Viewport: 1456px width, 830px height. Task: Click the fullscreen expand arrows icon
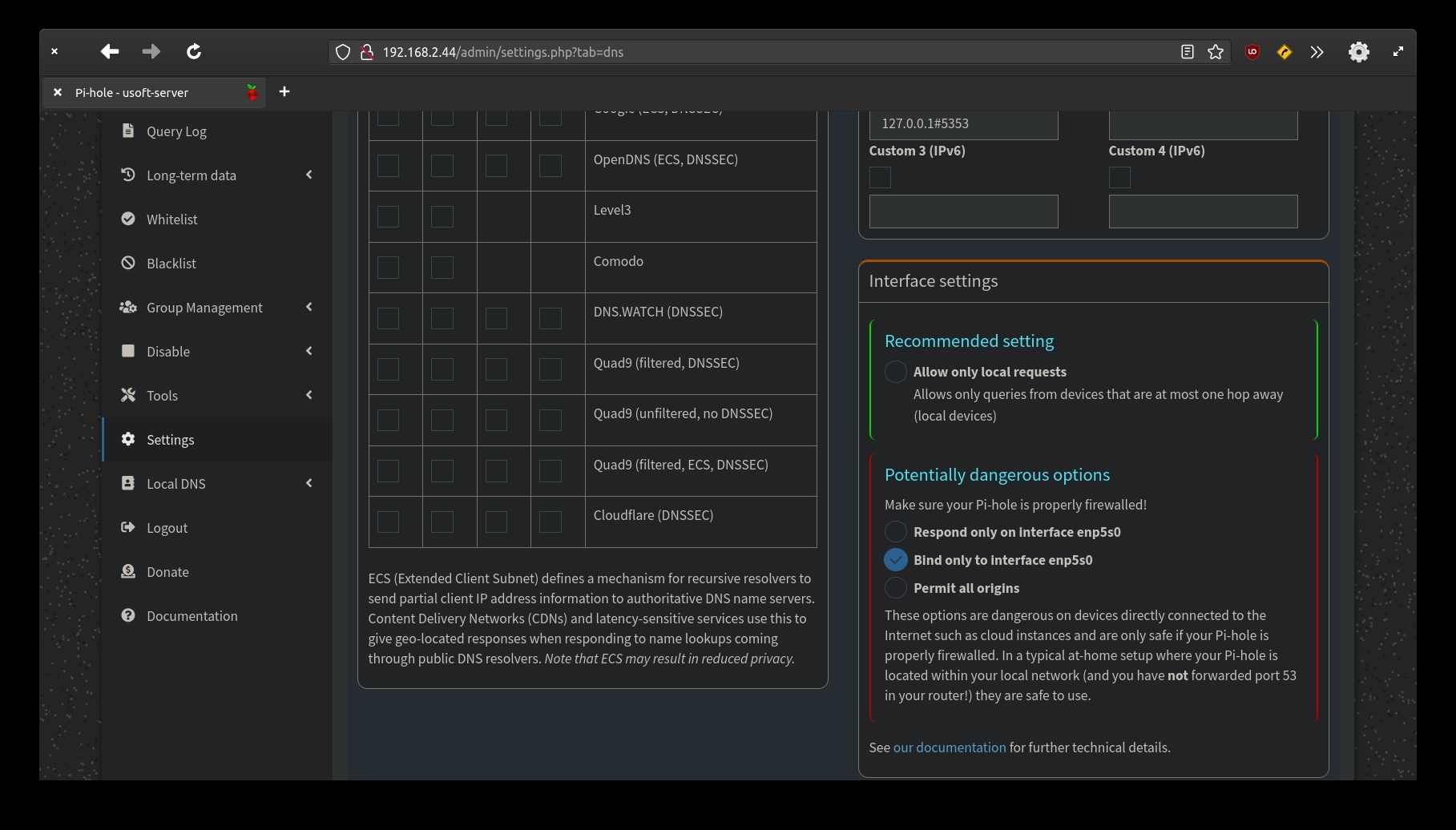click(x=1398, y=51)
